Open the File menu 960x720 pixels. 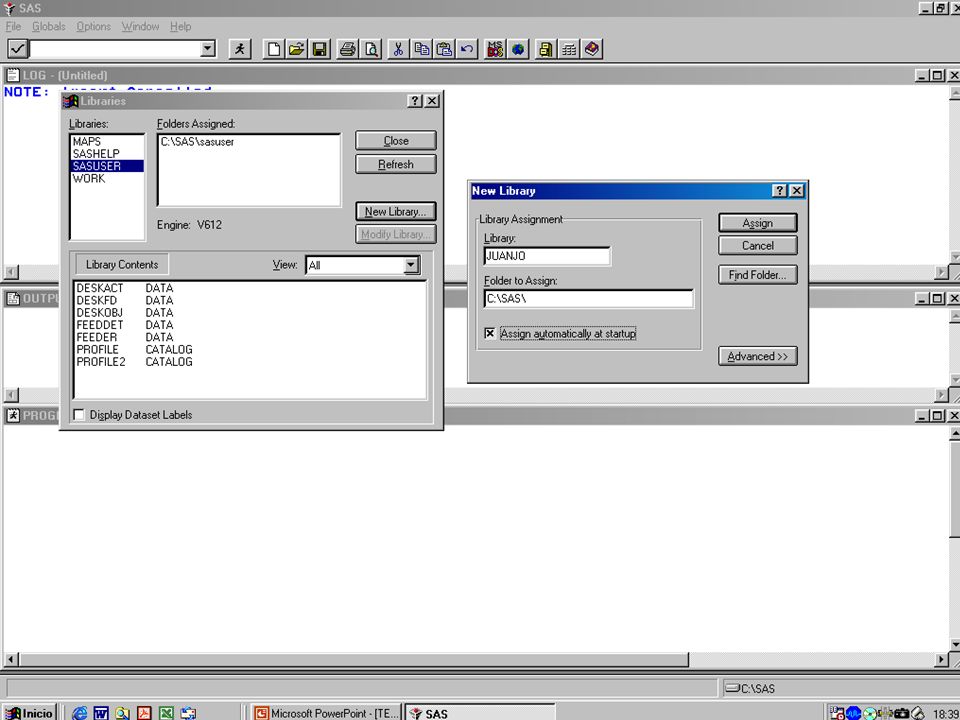coord(13,26)
